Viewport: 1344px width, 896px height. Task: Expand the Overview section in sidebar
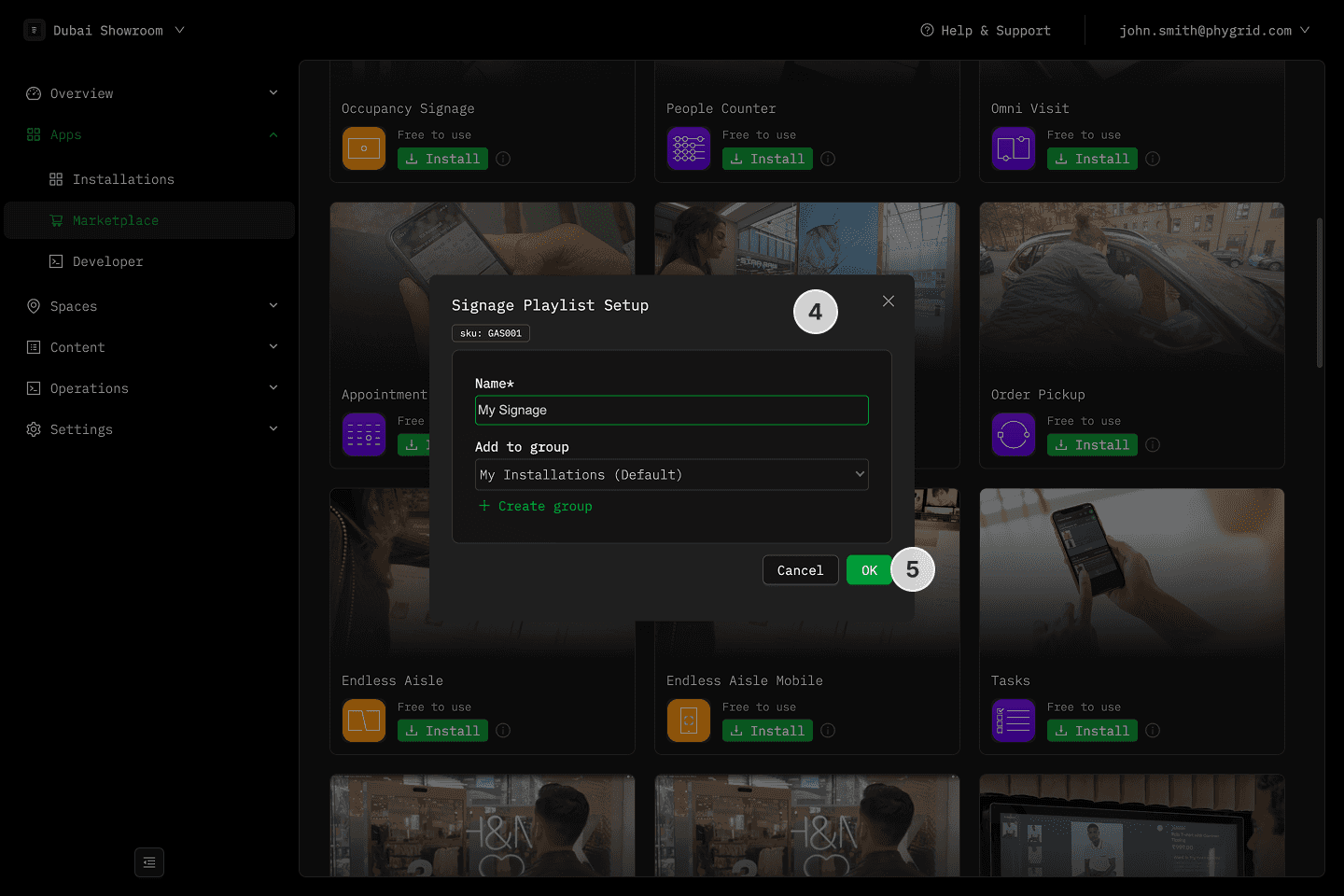pos(273,93)
